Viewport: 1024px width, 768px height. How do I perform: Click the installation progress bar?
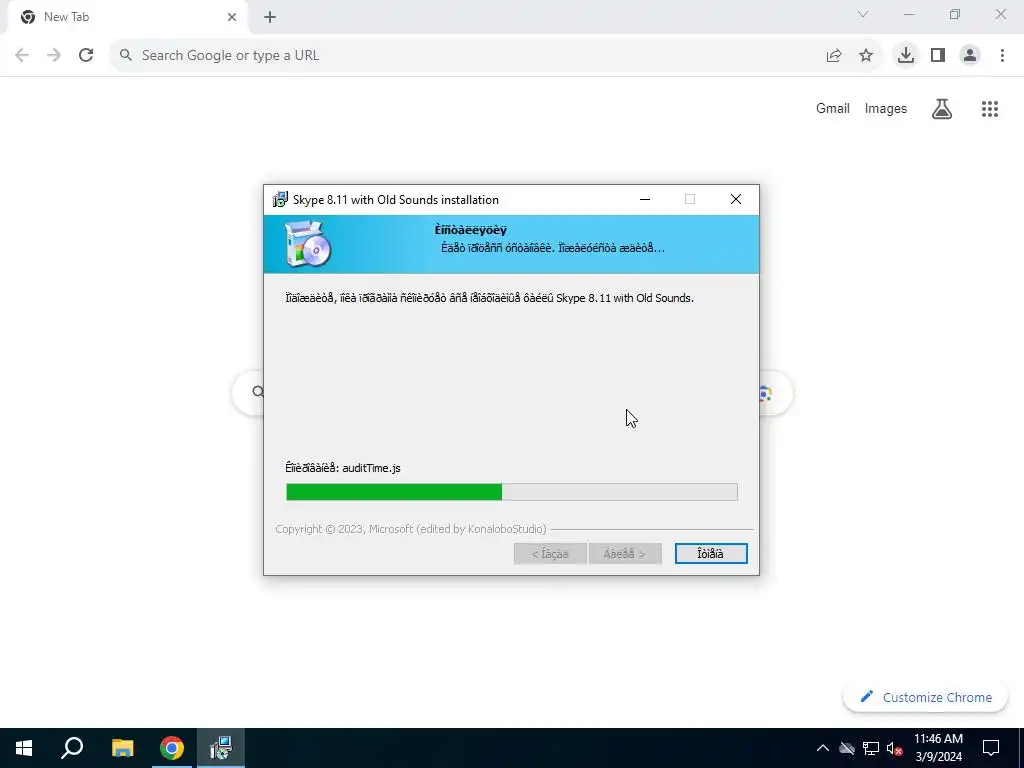(512, 492)
